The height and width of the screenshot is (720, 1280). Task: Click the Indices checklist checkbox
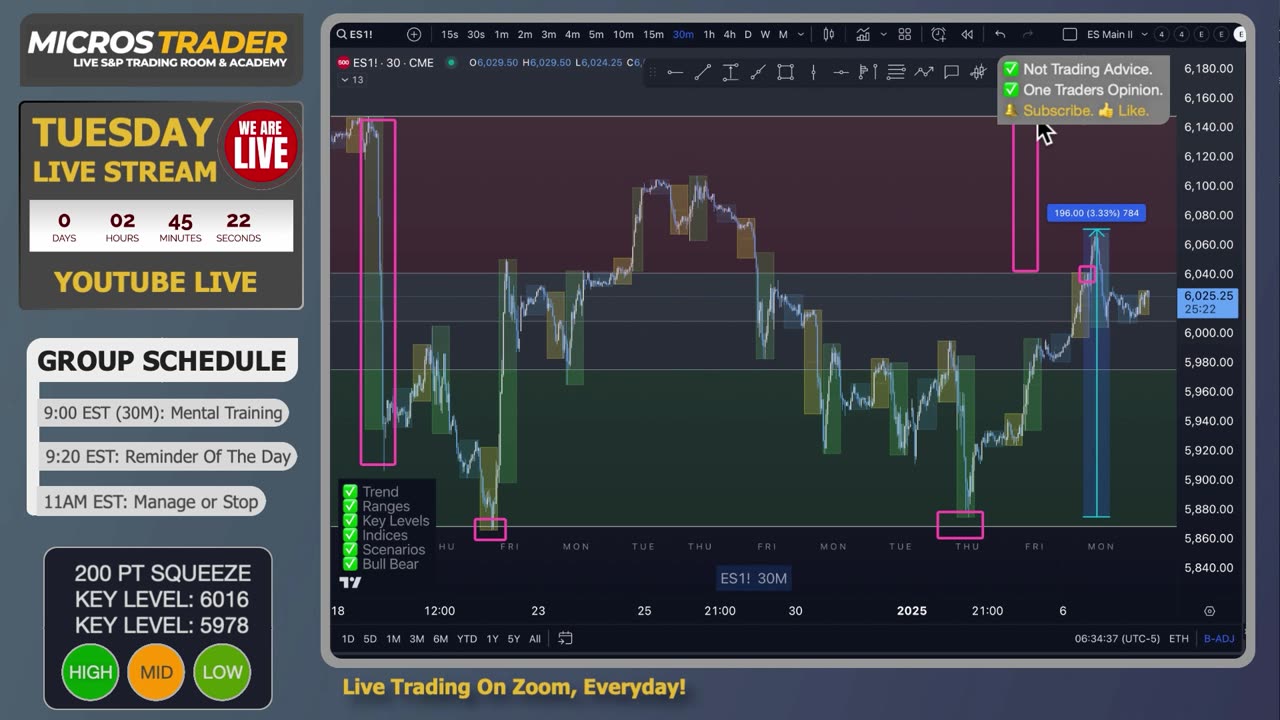tap(350, 535)
